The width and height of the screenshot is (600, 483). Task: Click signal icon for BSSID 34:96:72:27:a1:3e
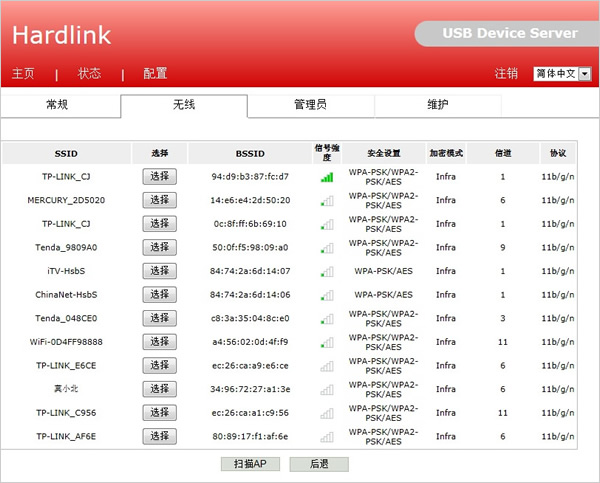click(x=327, y=390)
